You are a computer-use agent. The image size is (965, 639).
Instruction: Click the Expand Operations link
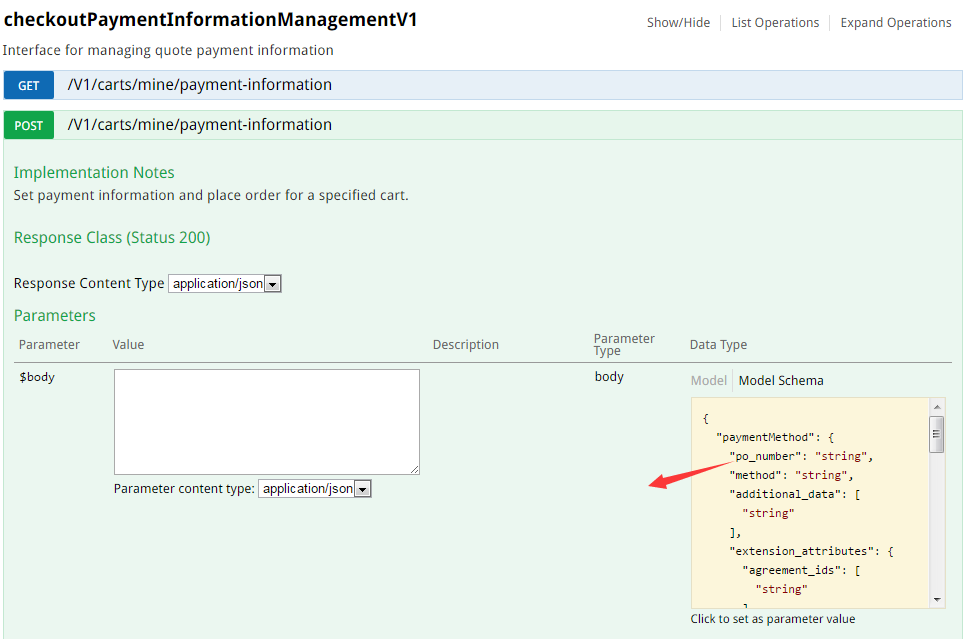895,23
